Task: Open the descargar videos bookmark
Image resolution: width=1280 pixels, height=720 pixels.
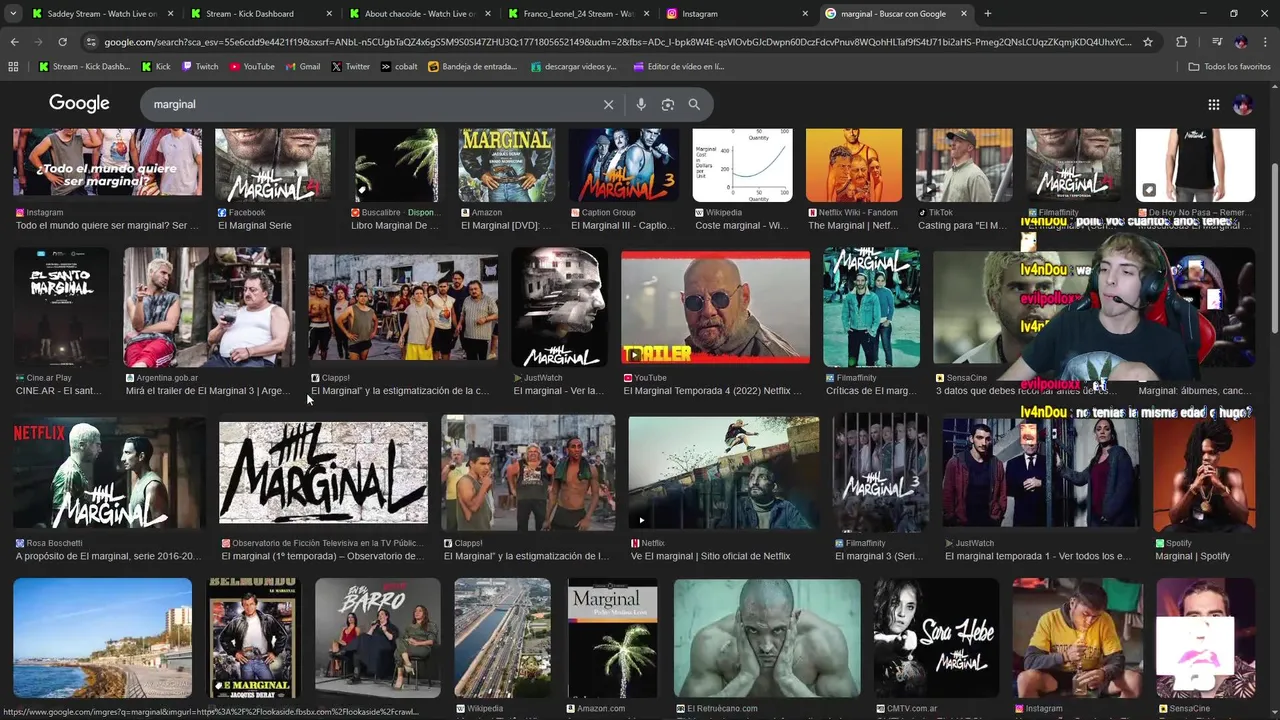Action: 574,67
